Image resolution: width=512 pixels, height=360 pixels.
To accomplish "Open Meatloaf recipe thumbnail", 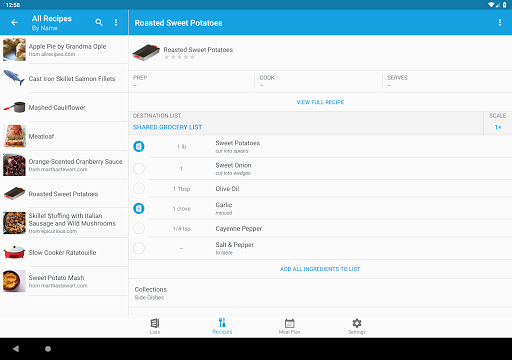I will click(x=14, y=136).
